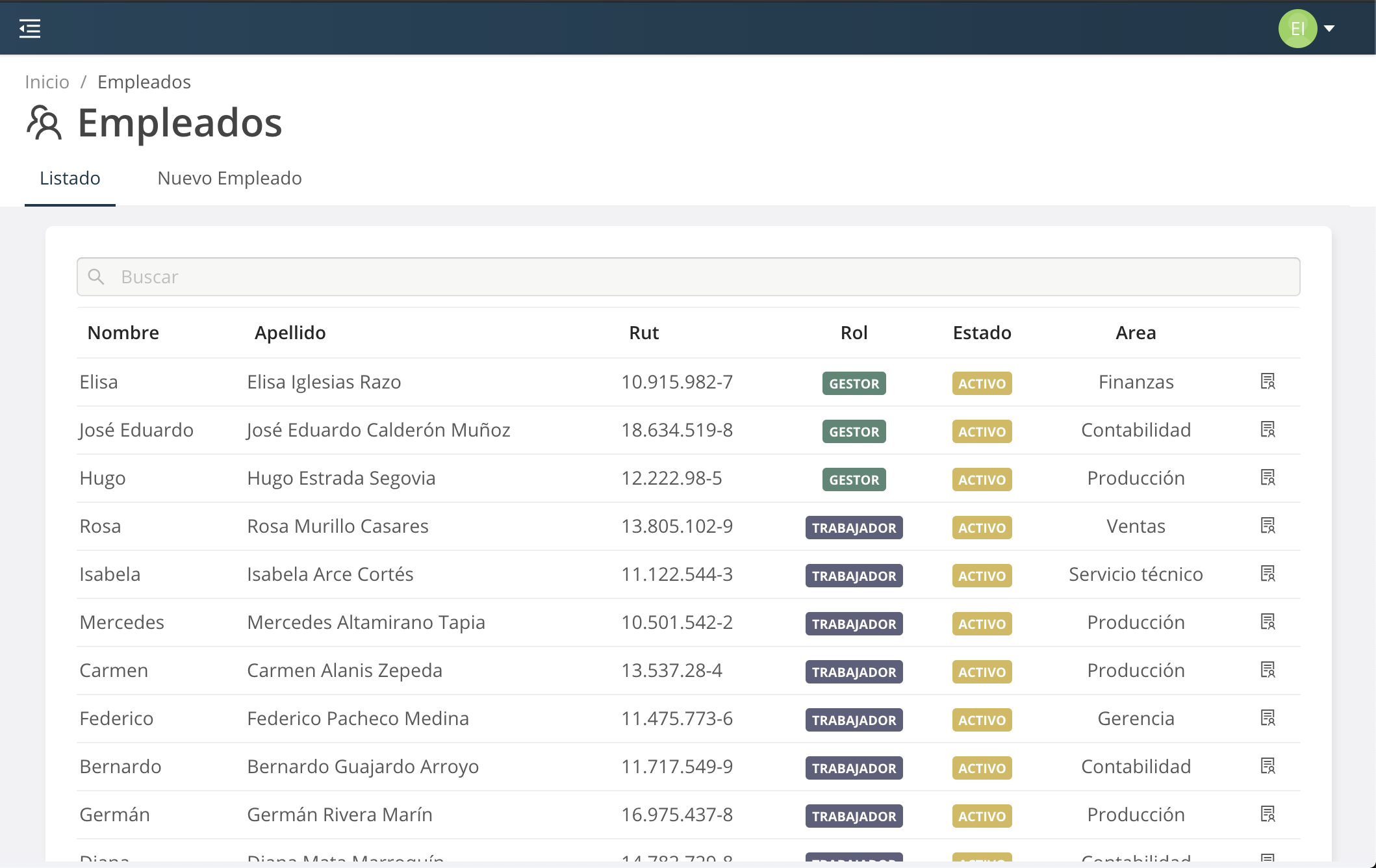1376x868 pixels.
Task: Click TRABAJADOR badge in Germán's row
Action: (854, 816)
